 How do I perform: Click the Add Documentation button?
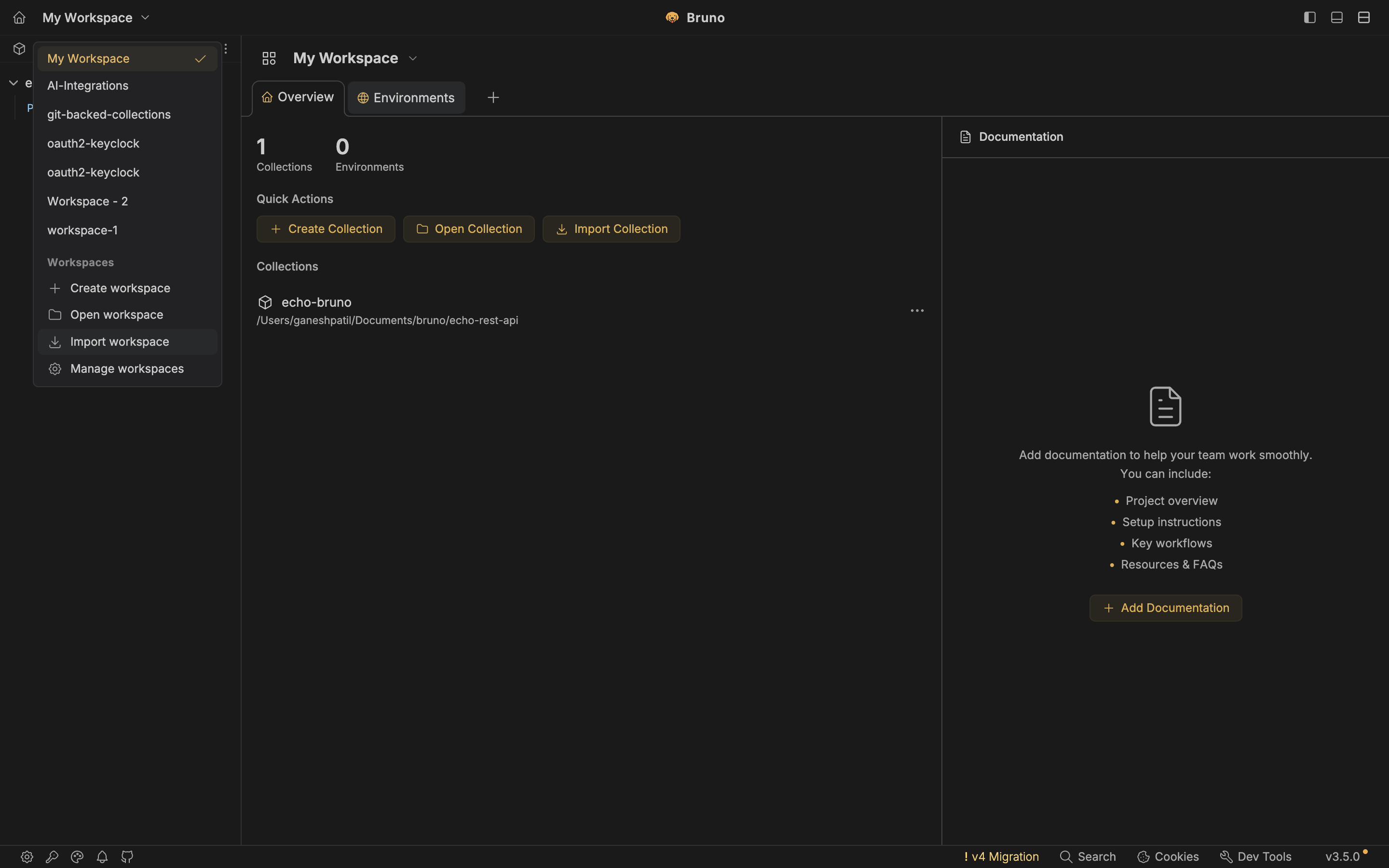coord(1166,608)
